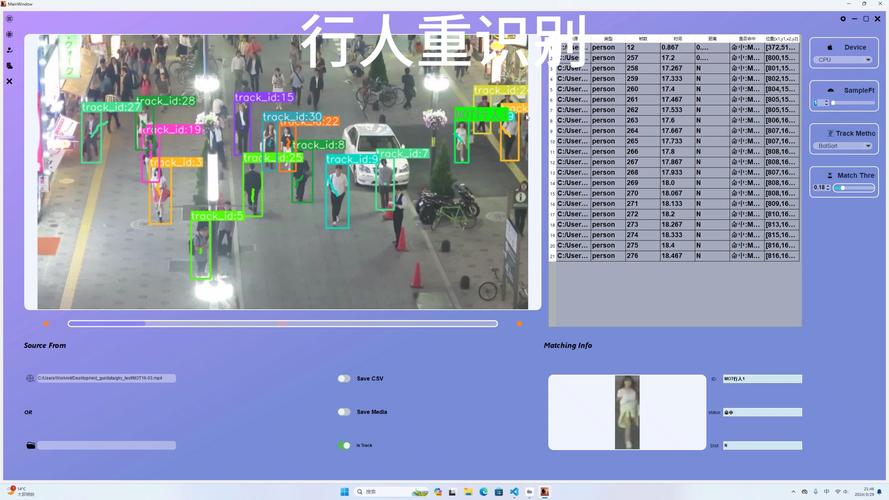Open Windows Start menu
This screenshot has height=500, width=889.
(344, 491)
